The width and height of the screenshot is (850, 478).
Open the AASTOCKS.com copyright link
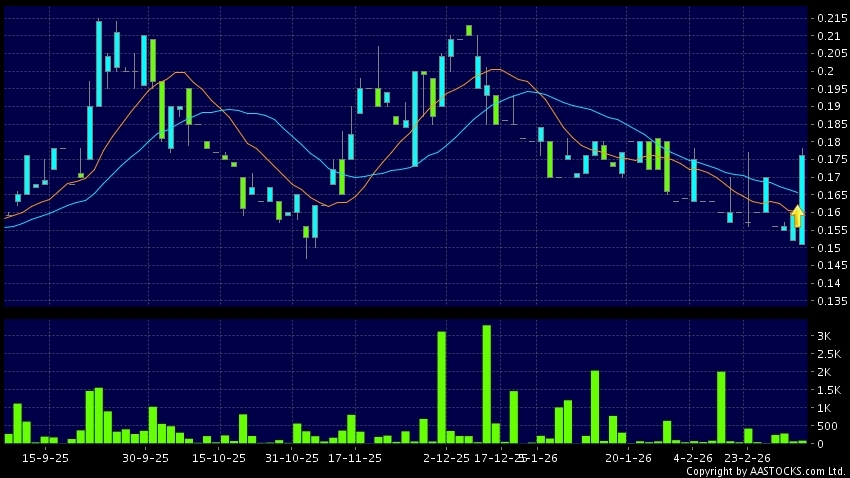pyautogui.click(x=765, y=471)
